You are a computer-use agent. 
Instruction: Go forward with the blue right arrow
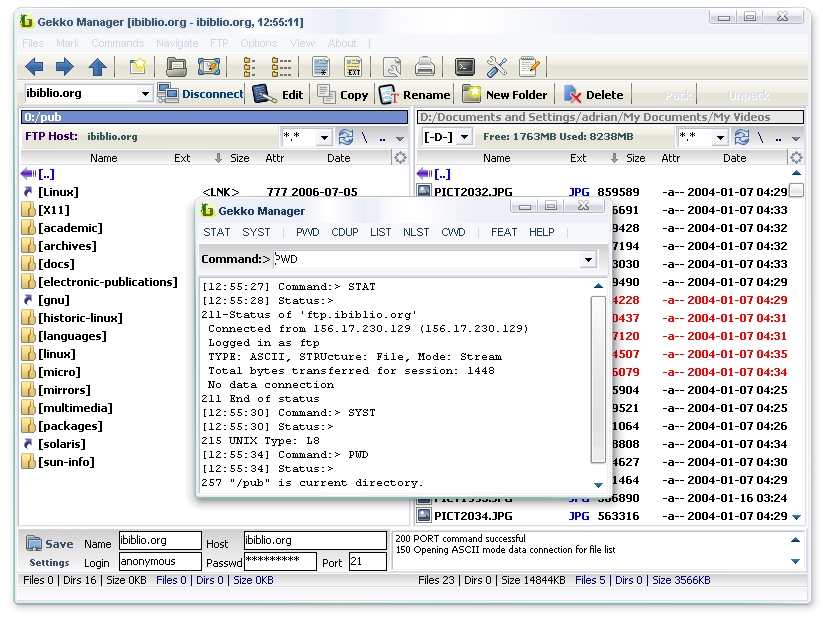click(65, 67)
